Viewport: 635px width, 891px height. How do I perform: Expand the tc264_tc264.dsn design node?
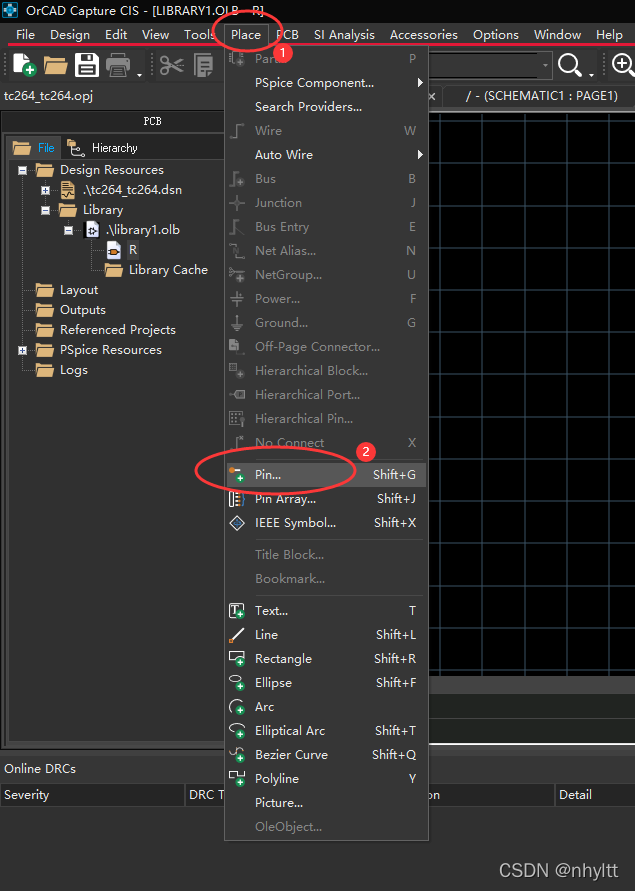(45, 190)
